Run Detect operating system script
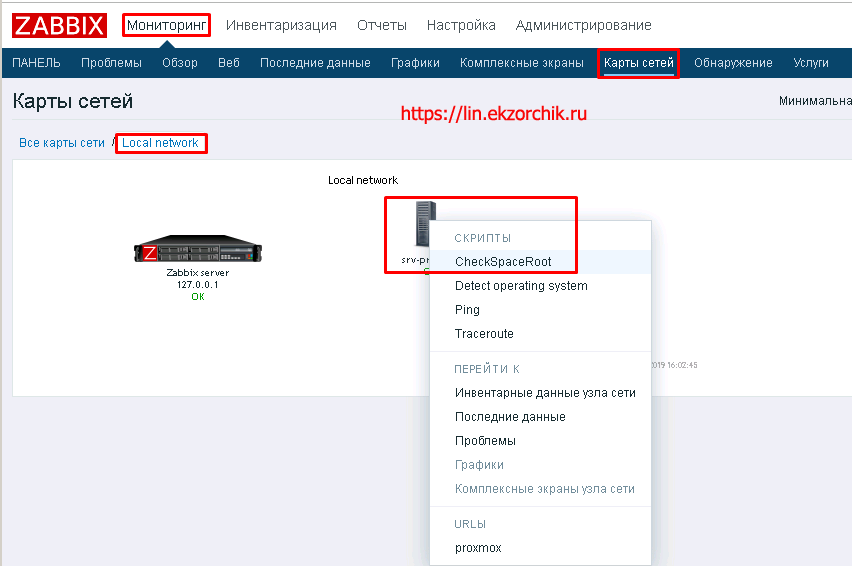The height and width of the screenshot is (566, 852). 521,286
